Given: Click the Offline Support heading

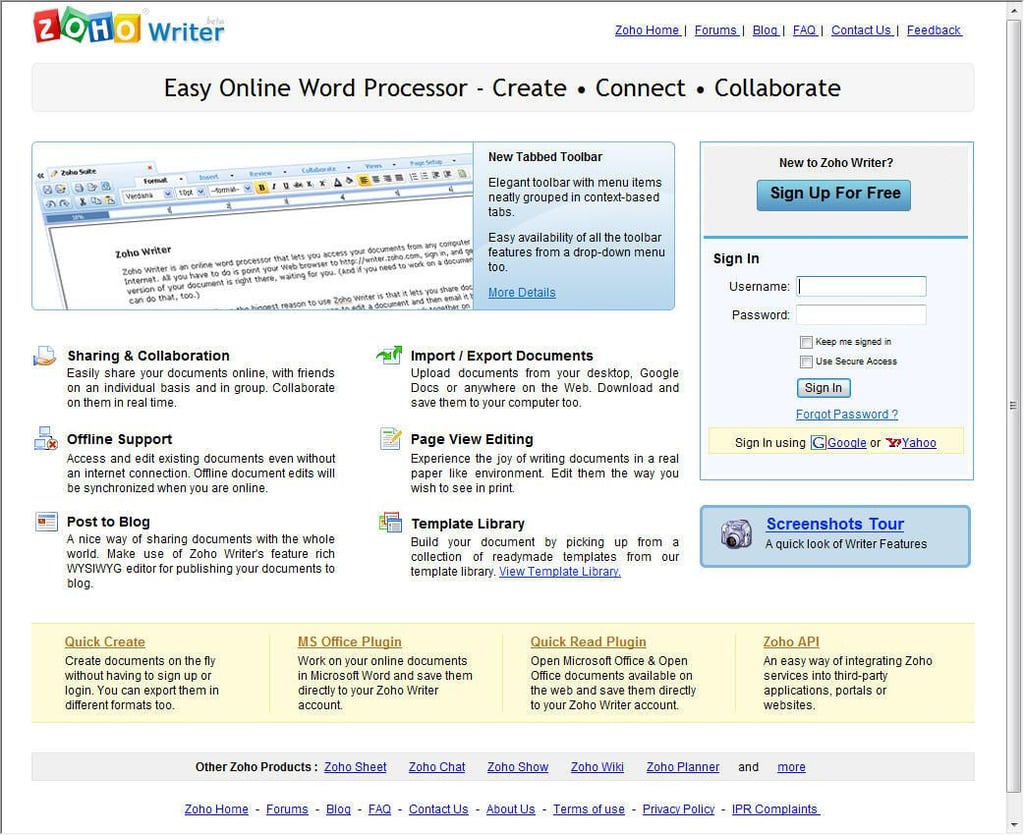Looking at the screenshot, I should 120,439.
